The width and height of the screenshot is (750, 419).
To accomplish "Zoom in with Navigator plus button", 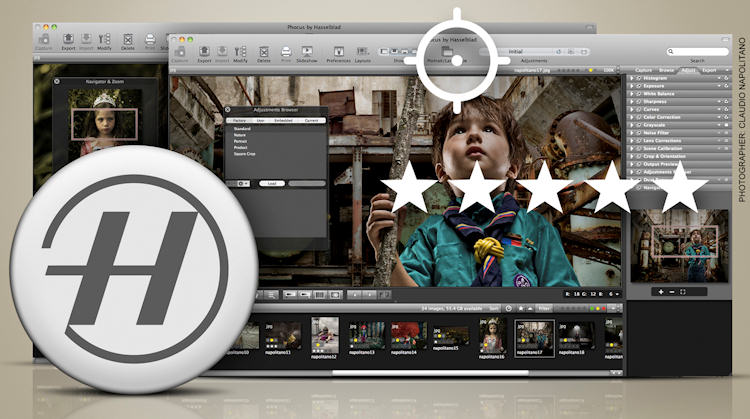I will [x=661, y=292].
